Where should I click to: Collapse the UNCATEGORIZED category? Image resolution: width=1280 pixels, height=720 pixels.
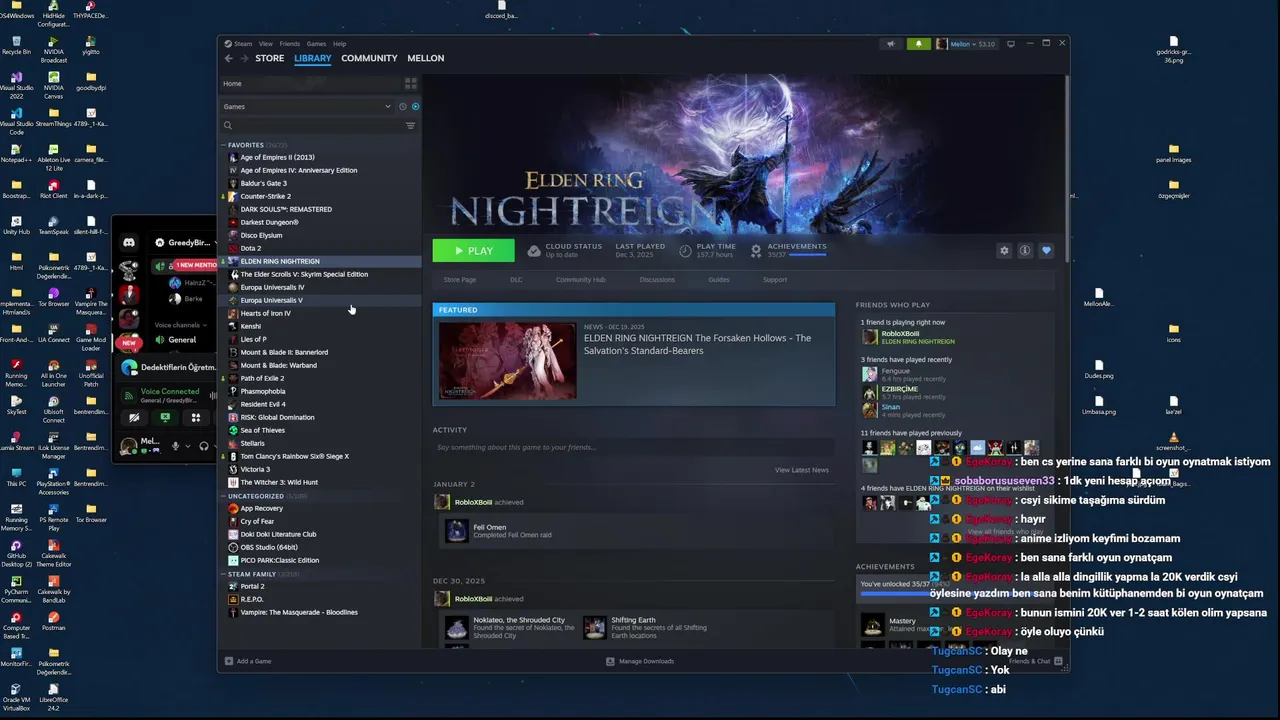pos(224,496)
